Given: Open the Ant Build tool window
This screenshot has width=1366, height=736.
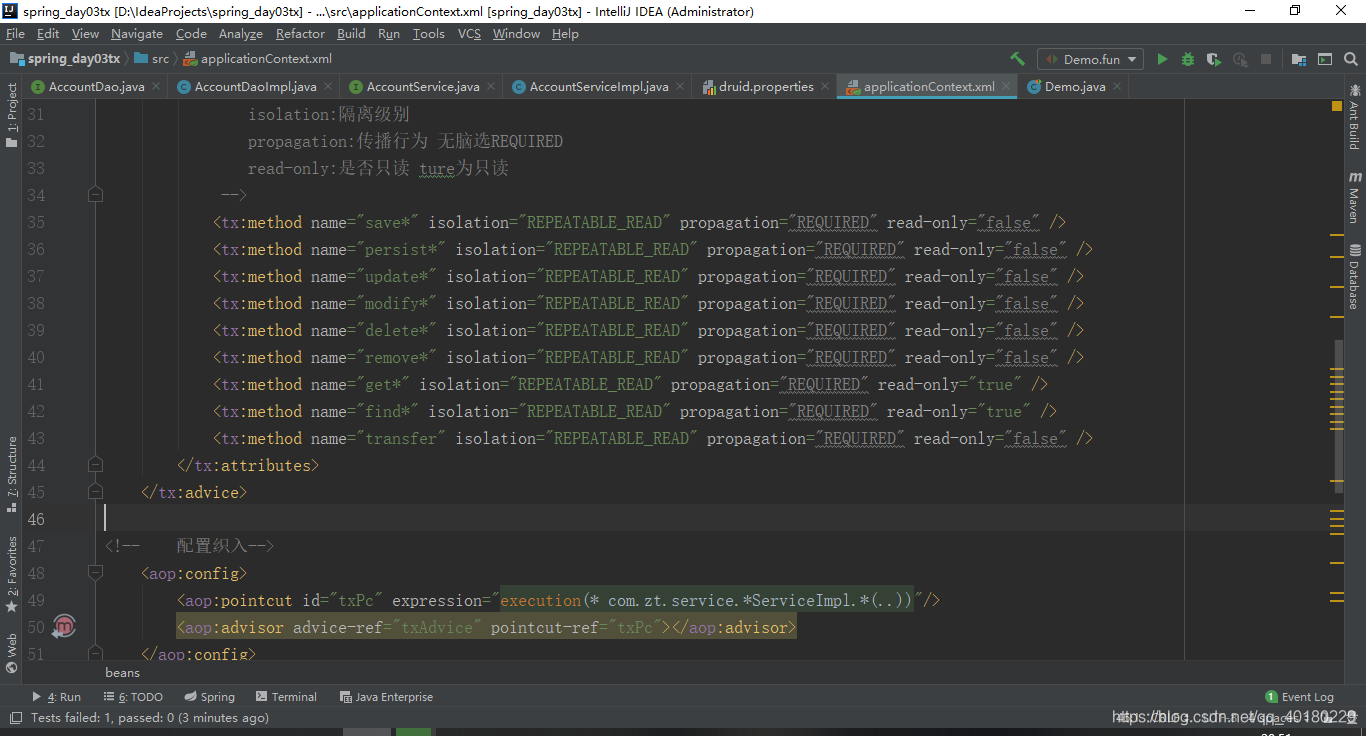Looking at the screenshot, I should [x=1354, y=118].
